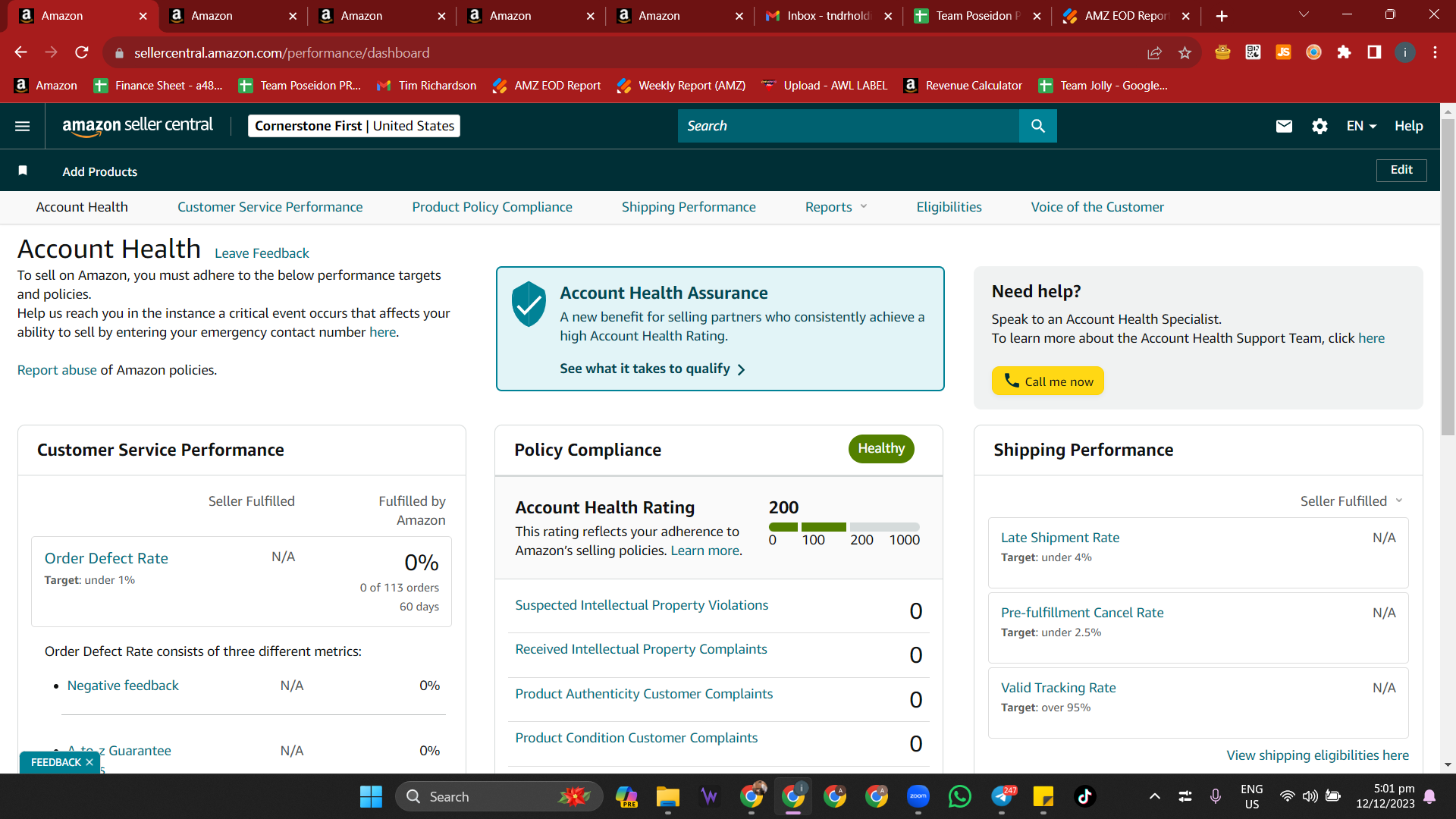Open the Seller Central hamburger menu
The width and height of the screenshot is (1456, 819).
(x=23, y=126)
